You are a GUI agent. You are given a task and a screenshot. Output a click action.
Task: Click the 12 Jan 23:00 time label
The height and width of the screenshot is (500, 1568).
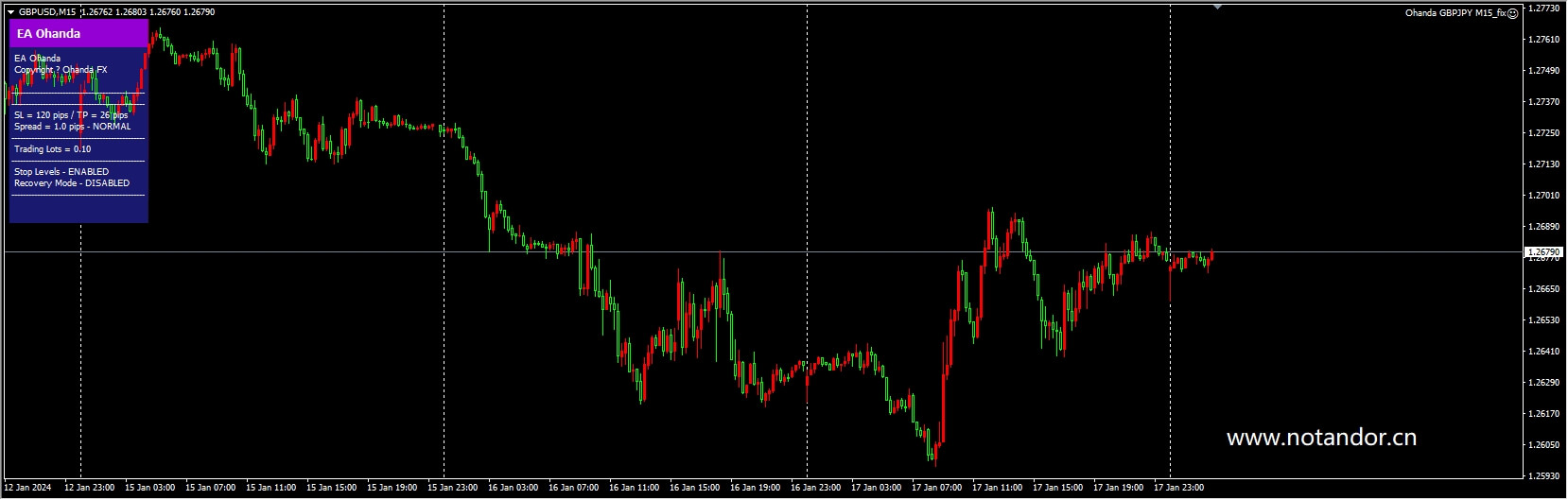click(x=90, y=488)
